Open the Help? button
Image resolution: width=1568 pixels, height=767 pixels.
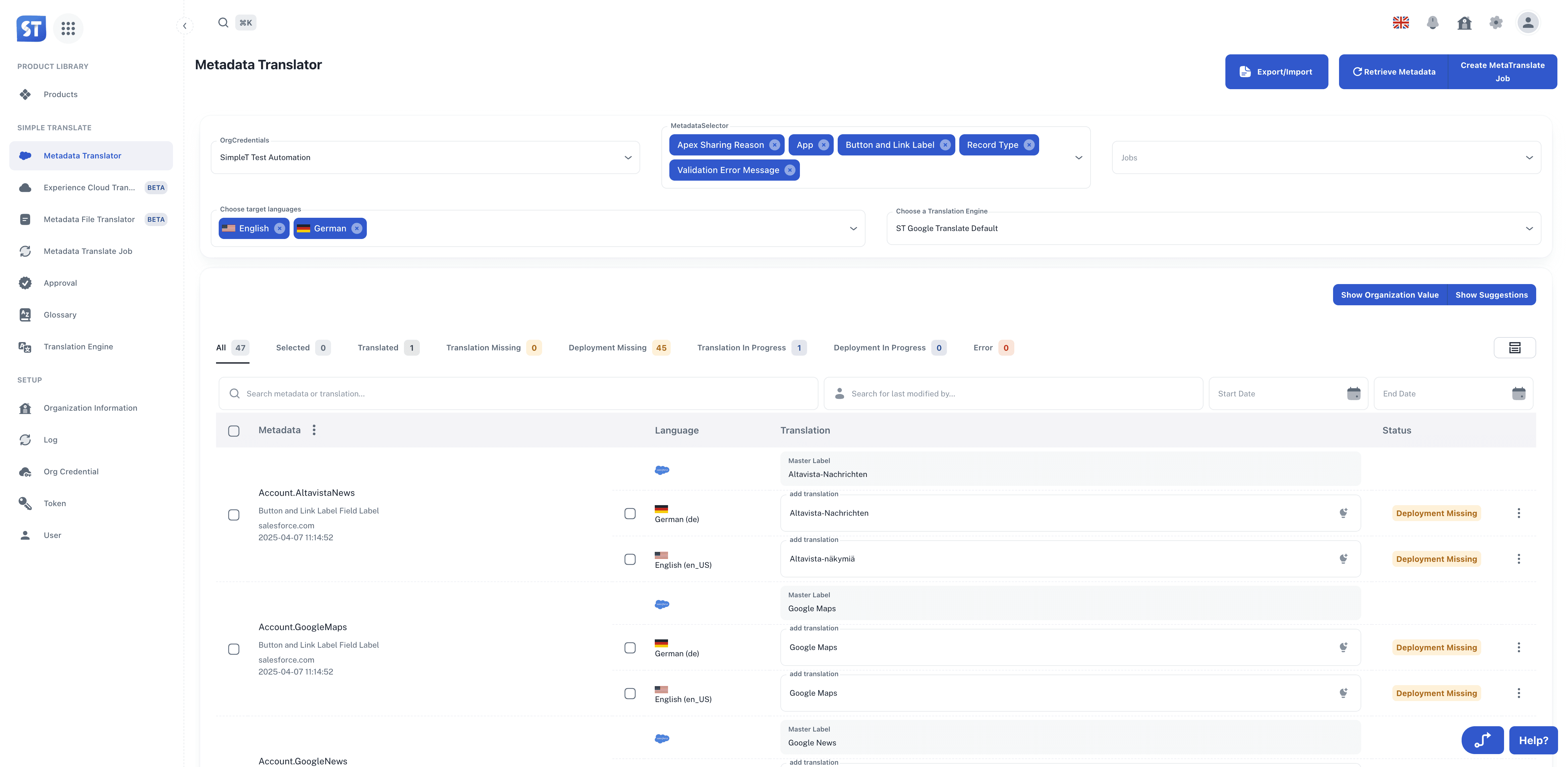(x=1533, y=740)
